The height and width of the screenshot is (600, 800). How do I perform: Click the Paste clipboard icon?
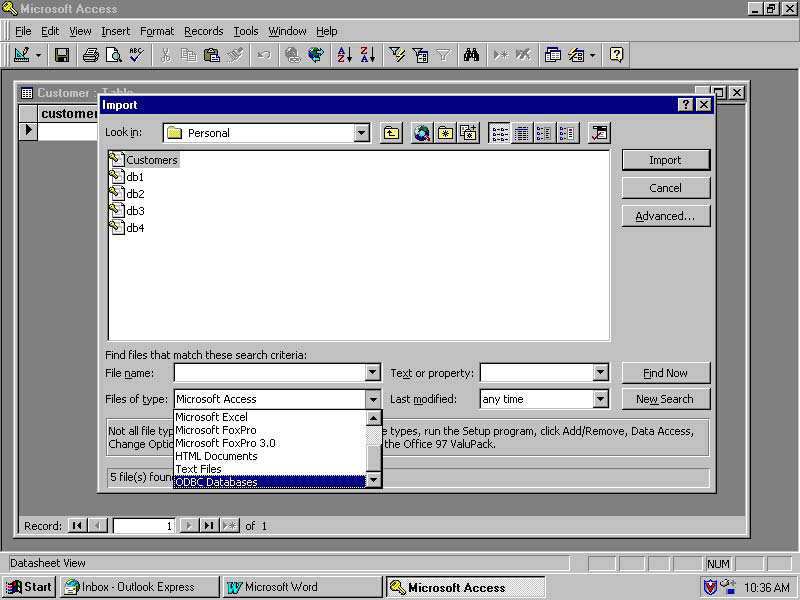tap(211, 55)
